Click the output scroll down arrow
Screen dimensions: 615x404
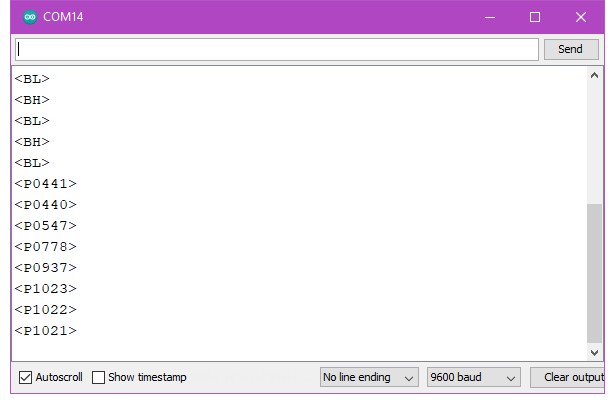(x=595, y=352)
